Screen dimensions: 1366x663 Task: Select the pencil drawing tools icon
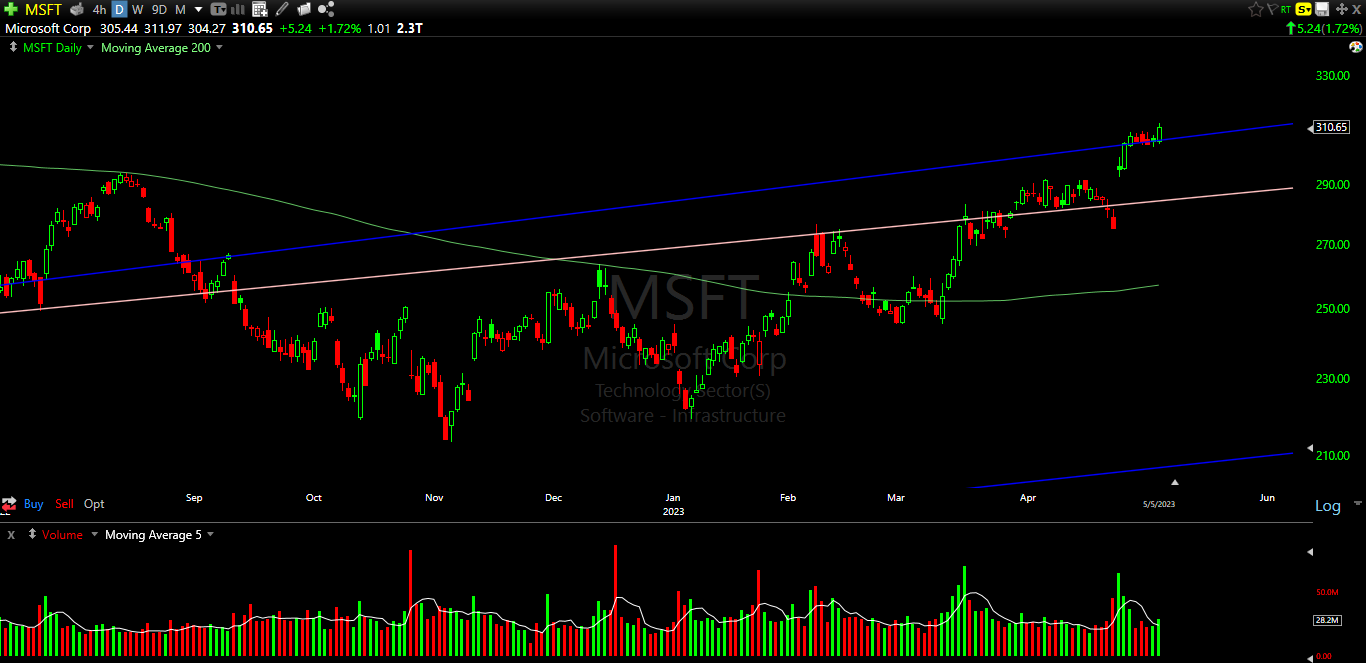282,9
